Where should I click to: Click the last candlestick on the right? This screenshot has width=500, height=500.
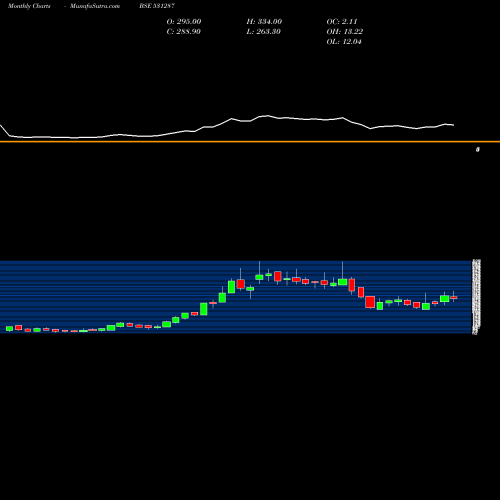pyautogui.click(x=454, y=297)
